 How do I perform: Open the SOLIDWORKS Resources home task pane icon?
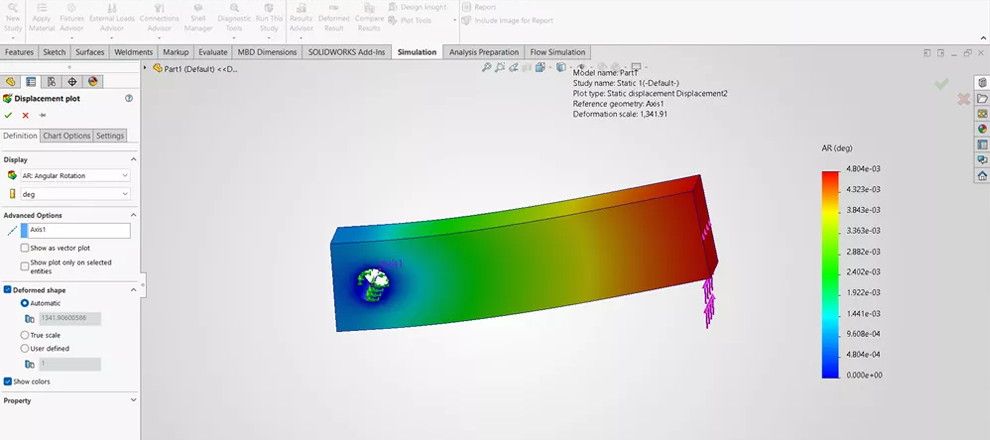point(982,175)
